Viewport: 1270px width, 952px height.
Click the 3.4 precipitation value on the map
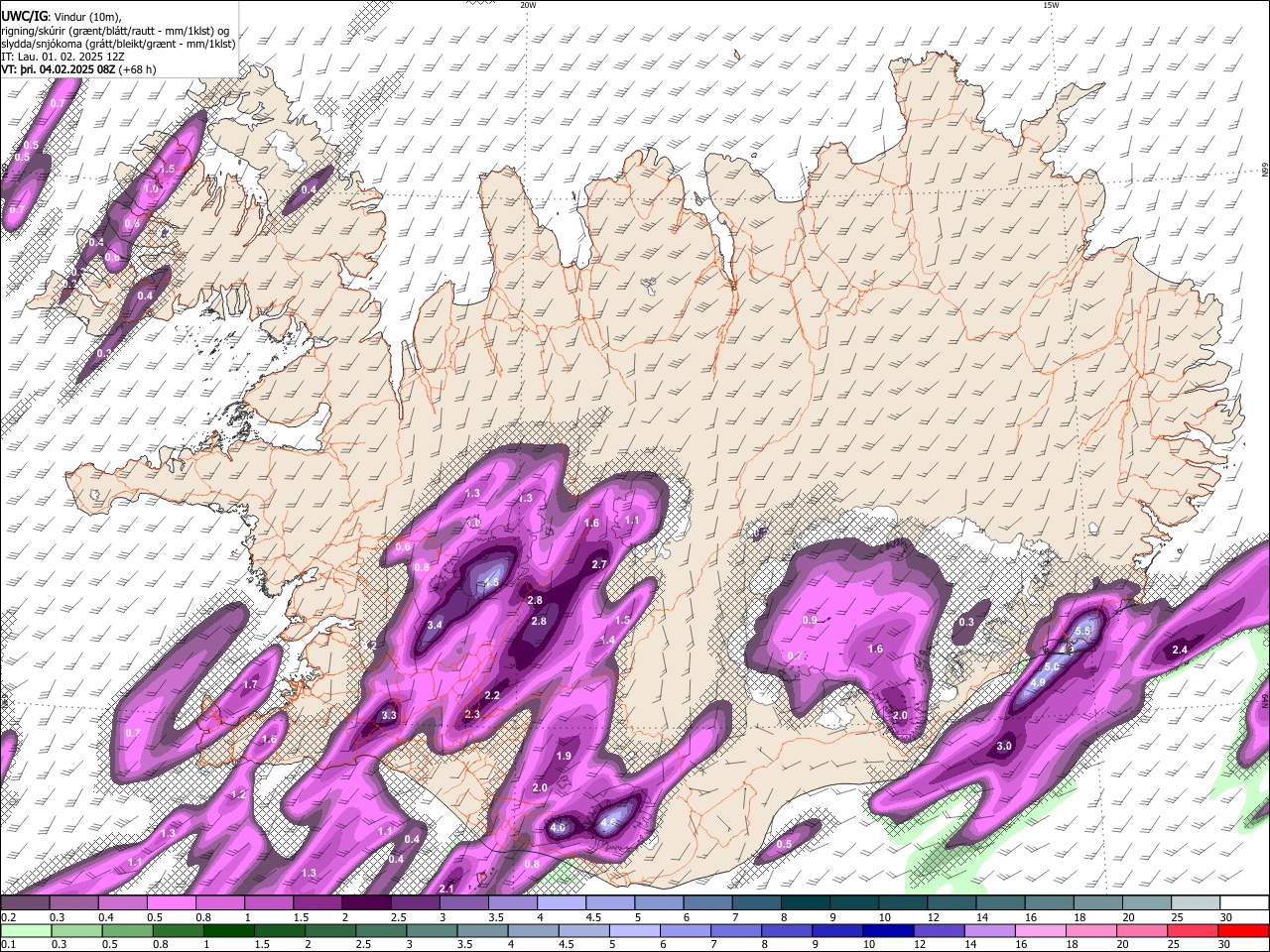point(435,625)
